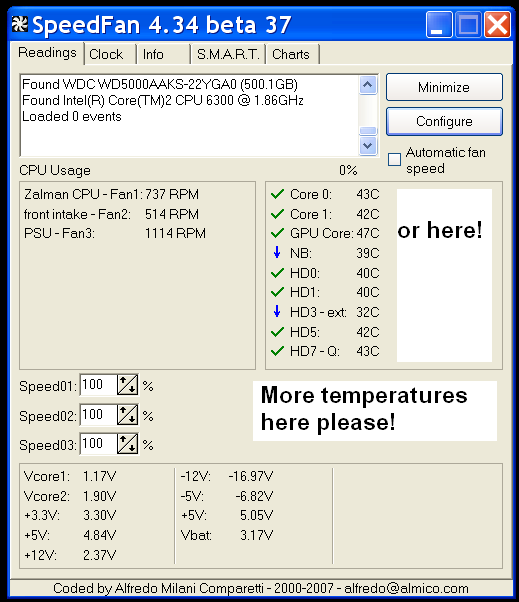Click the log box scroll up arrow
Screen dimensions: 519x602
[368, 85]
